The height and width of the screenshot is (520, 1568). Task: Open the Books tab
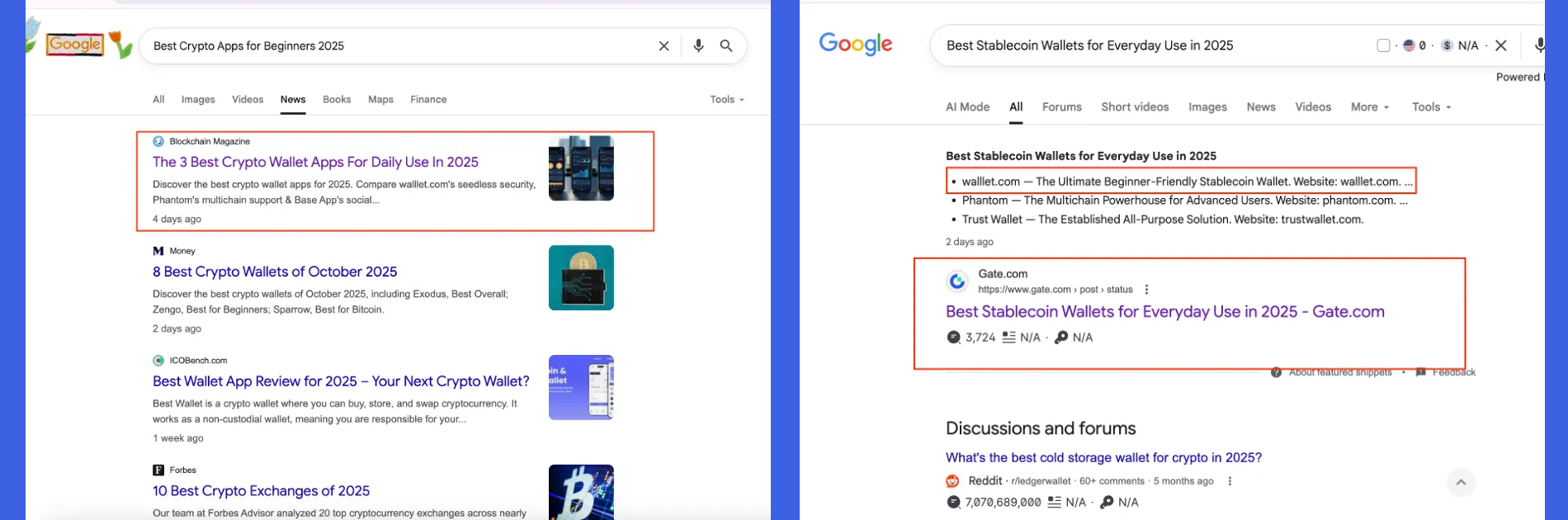point(337,99)
